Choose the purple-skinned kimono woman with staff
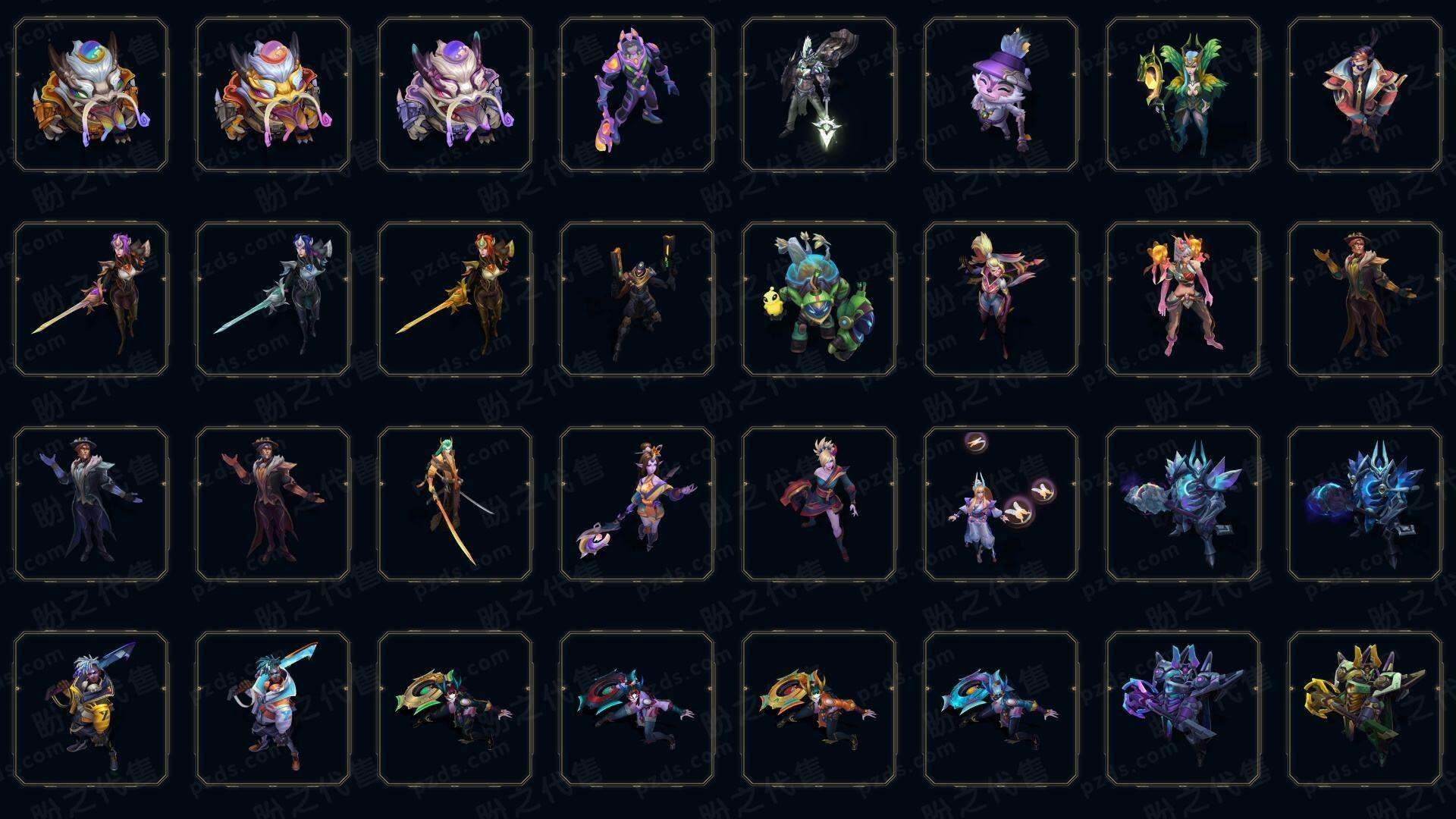 637,504
